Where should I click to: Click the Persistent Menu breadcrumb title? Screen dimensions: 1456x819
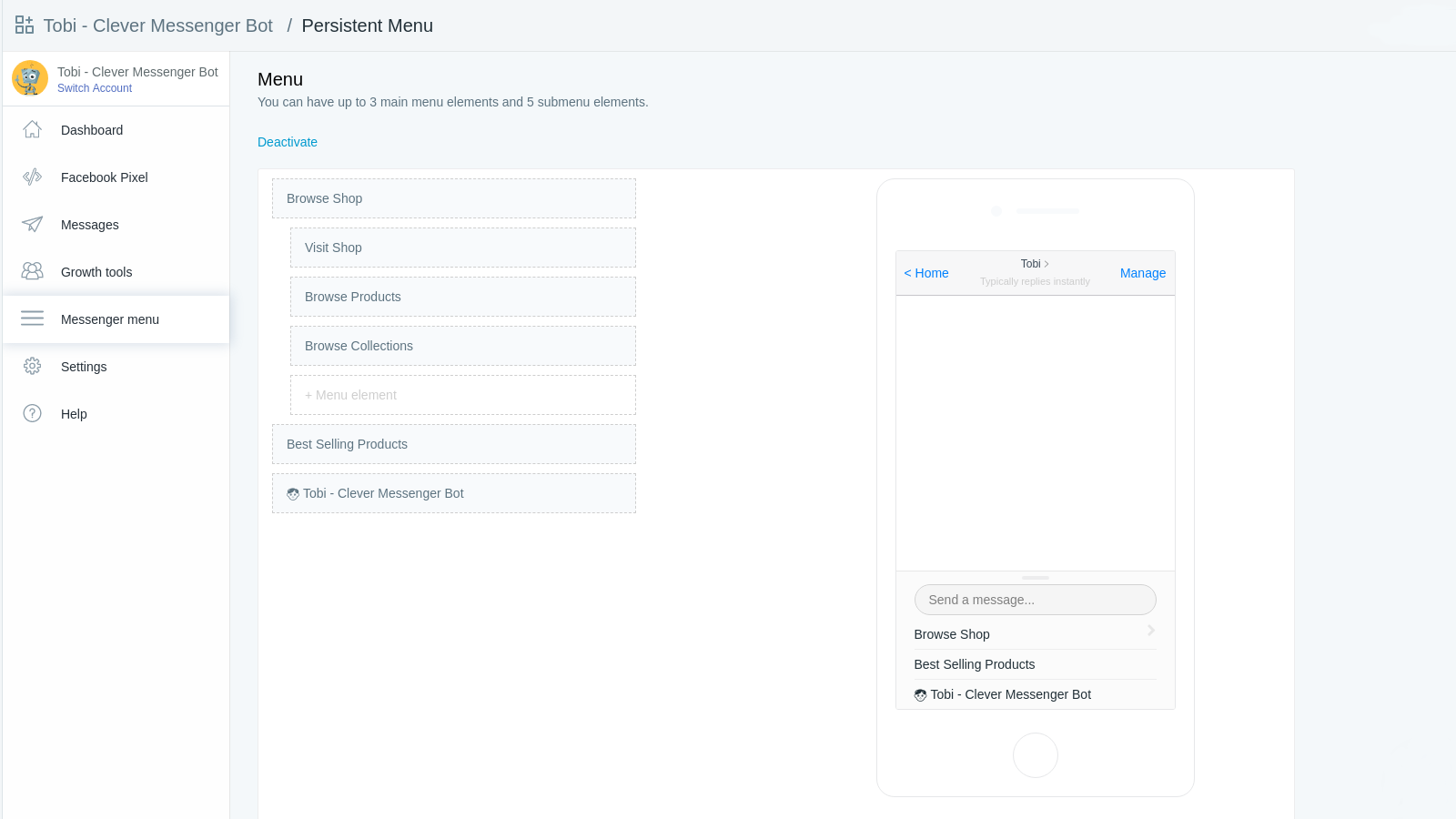pyautogui.click(x=368, y=25)
